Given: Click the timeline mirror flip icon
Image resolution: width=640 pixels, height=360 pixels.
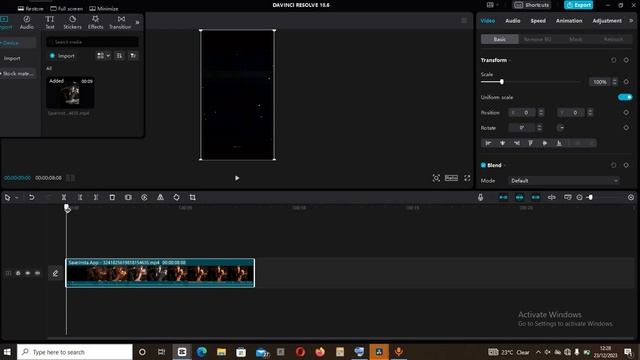Looking at the screenshot, I should point(160,198).
